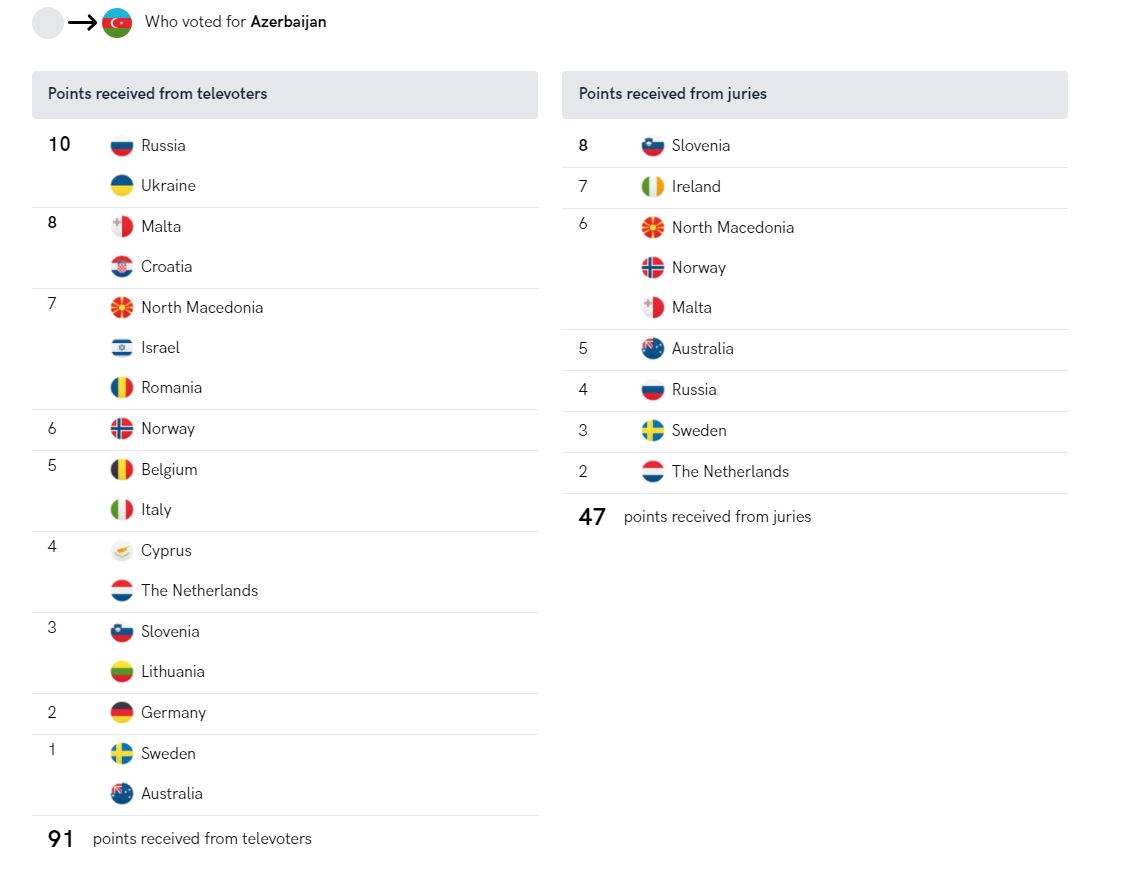
Task: Open Romania in televoters list
Action: point(171,388)
